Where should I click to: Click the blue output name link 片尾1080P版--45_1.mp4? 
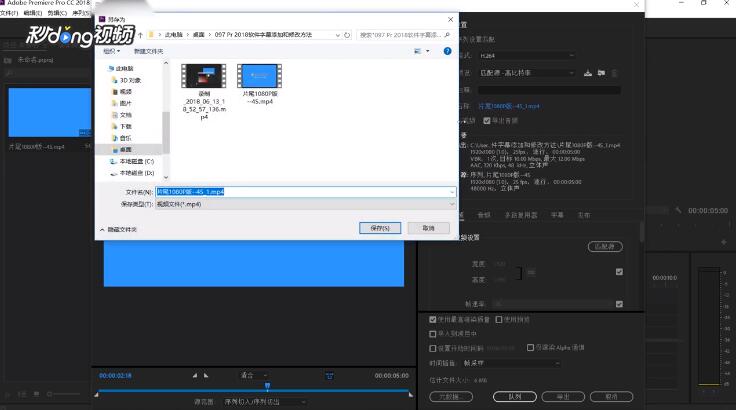(509, 107)
